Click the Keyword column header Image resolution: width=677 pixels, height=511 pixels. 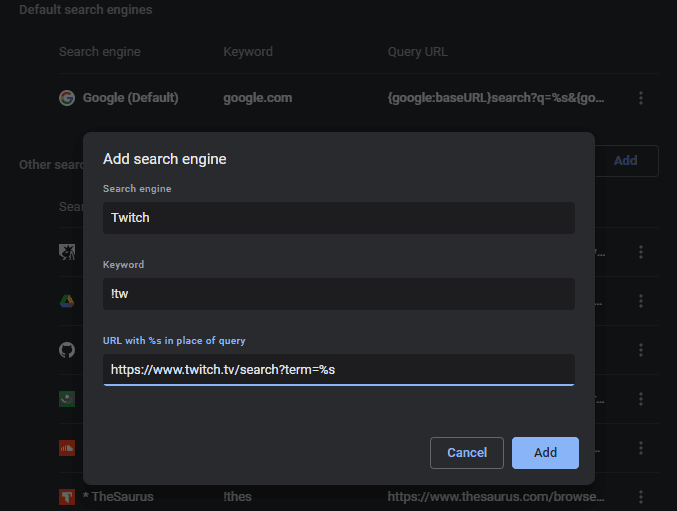coord(248,52)
